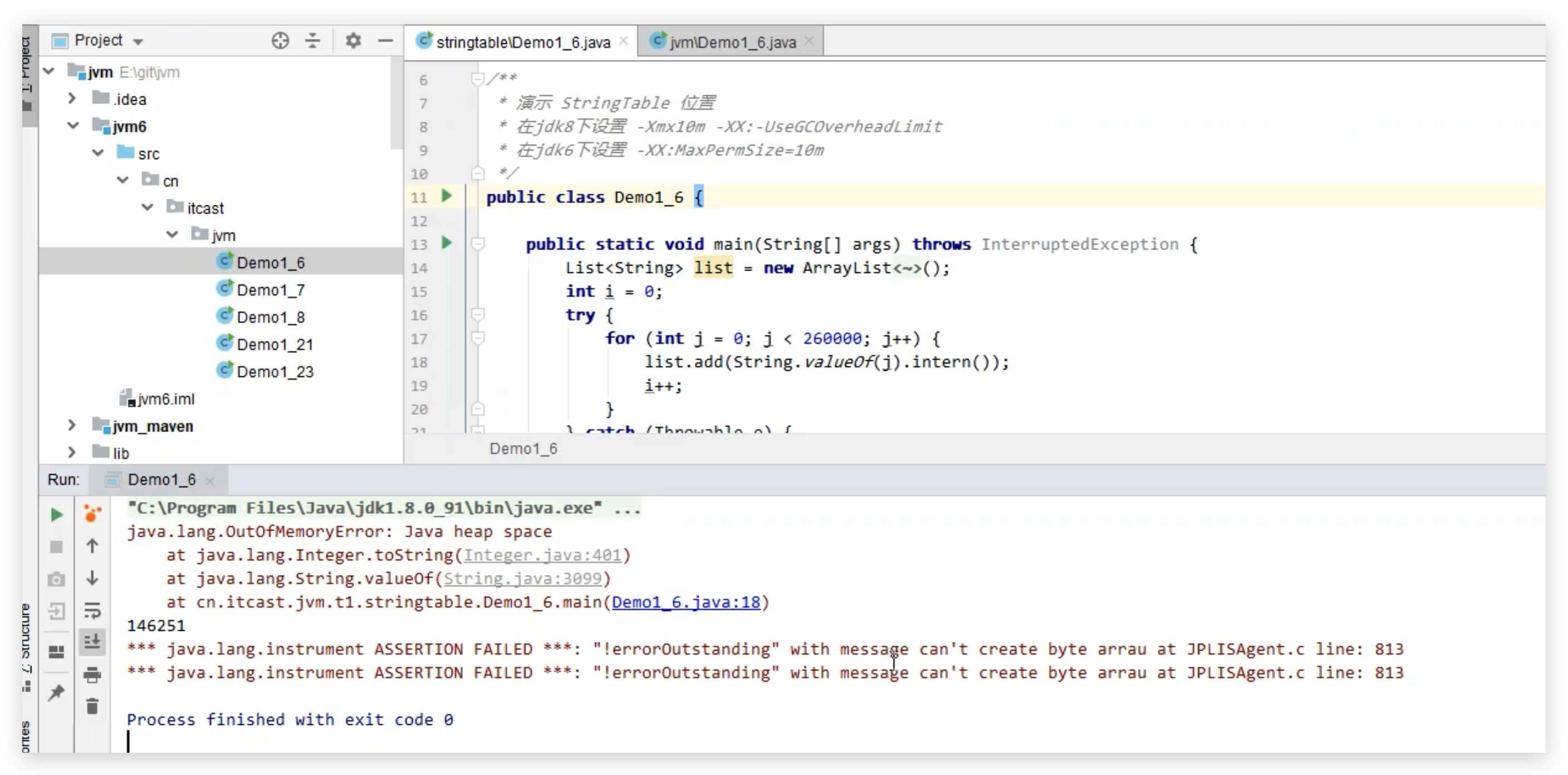
Task: Clear console using the trash icon
Action: point(92,706)
